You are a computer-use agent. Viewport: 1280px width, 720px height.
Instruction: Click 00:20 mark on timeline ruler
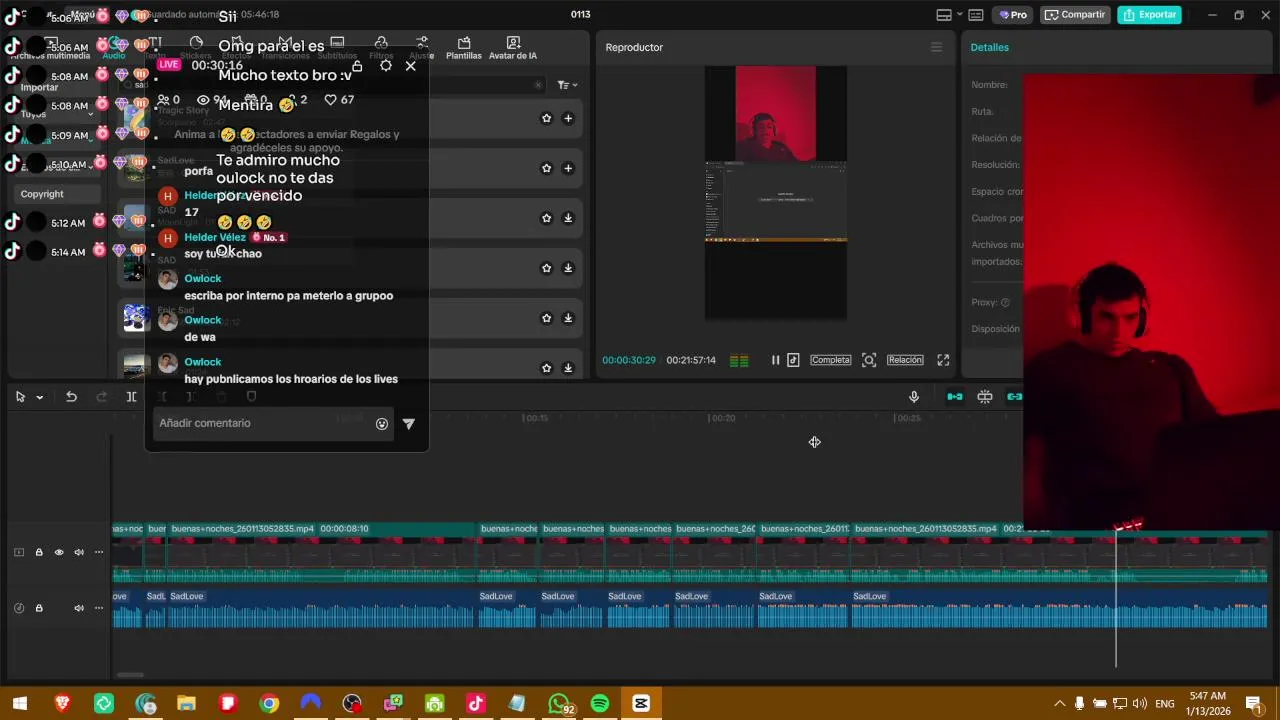pos(722,418)
